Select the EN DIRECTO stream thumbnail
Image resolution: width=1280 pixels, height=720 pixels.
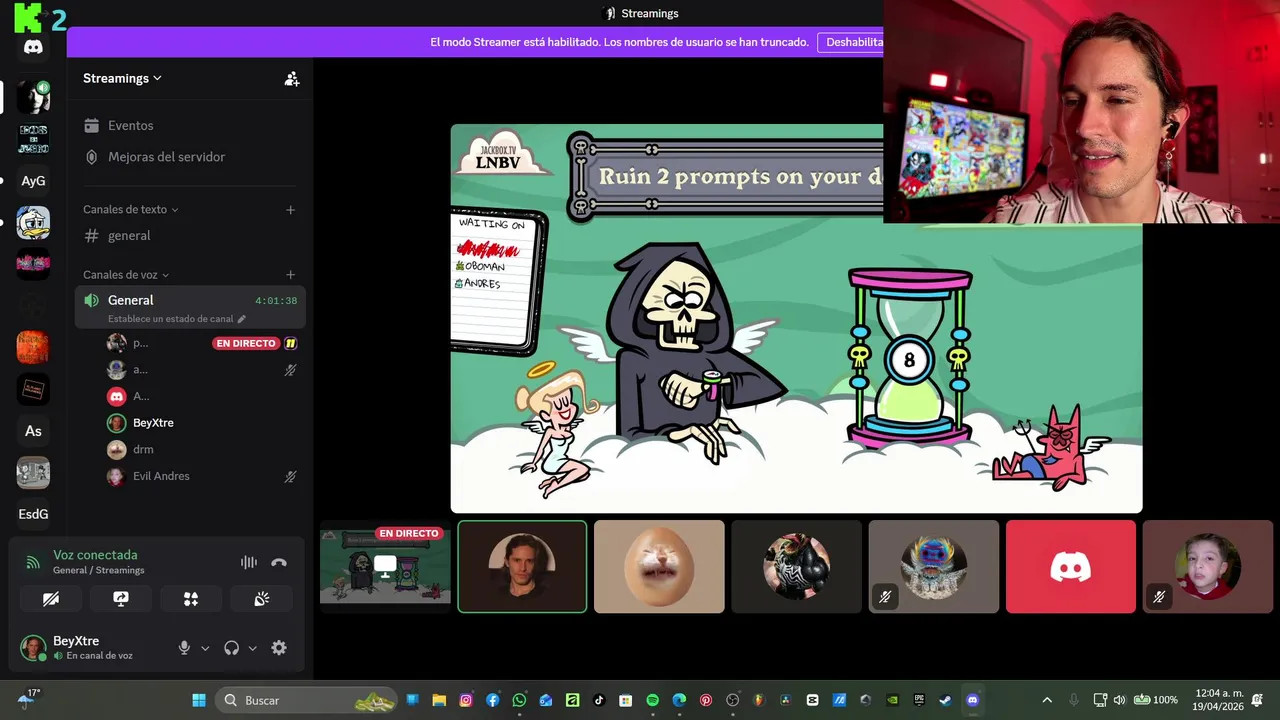pos(385,566)
